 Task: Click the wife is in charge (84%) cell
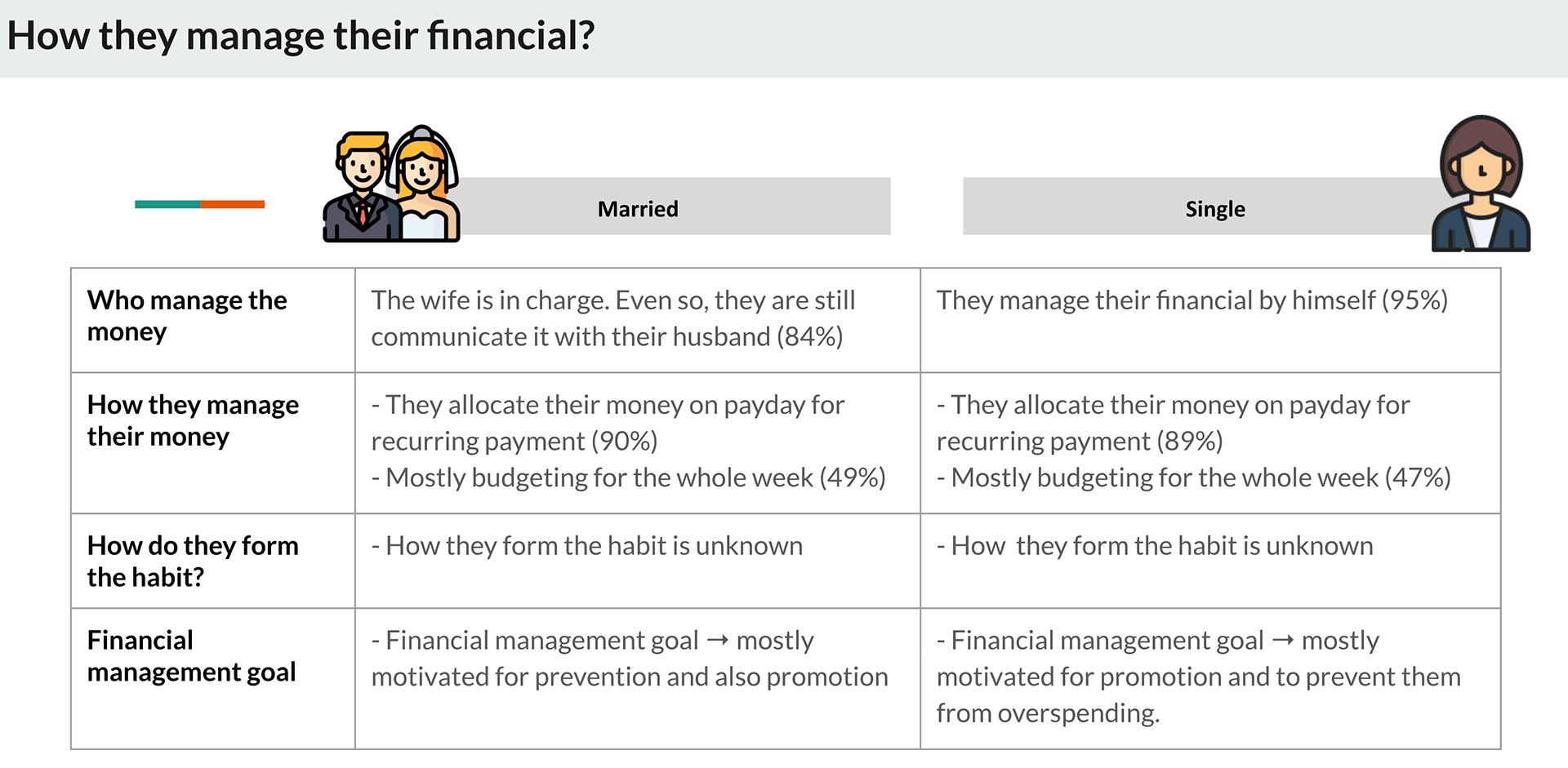point(612,318)
